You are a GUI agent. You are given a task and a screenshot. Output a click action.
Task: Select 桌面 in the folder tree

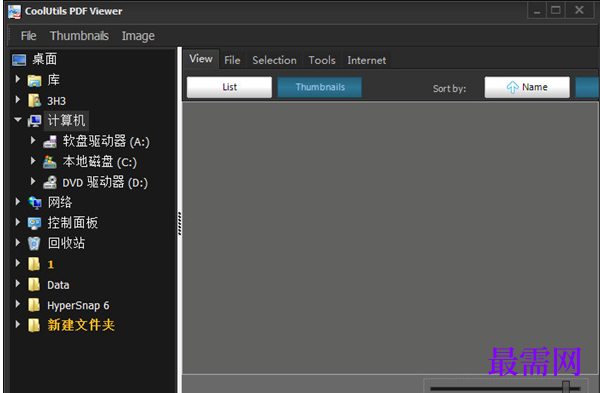click(x=45, y=59)
